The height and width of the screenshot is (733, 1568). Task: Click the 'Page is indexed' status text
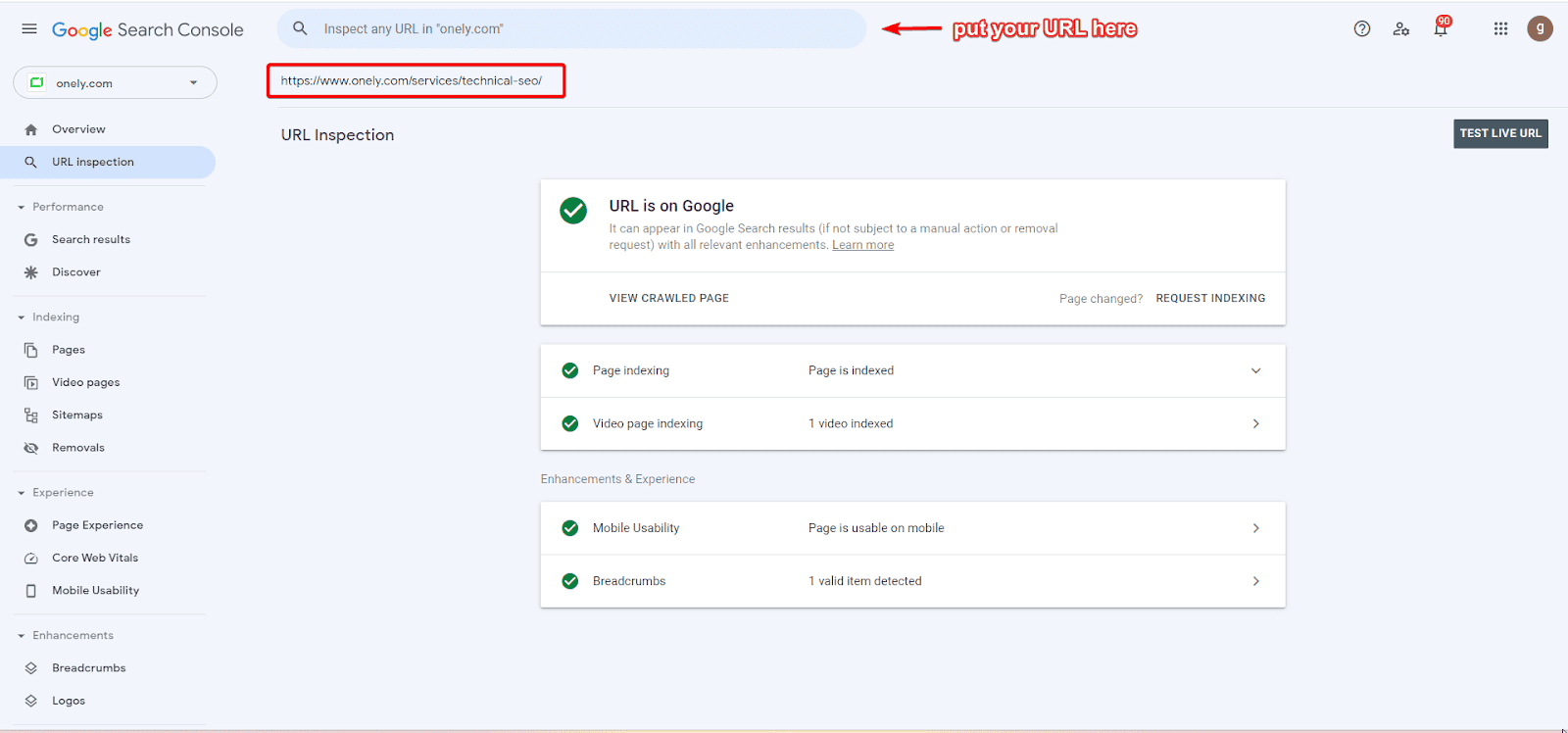[x=851, y=370]
